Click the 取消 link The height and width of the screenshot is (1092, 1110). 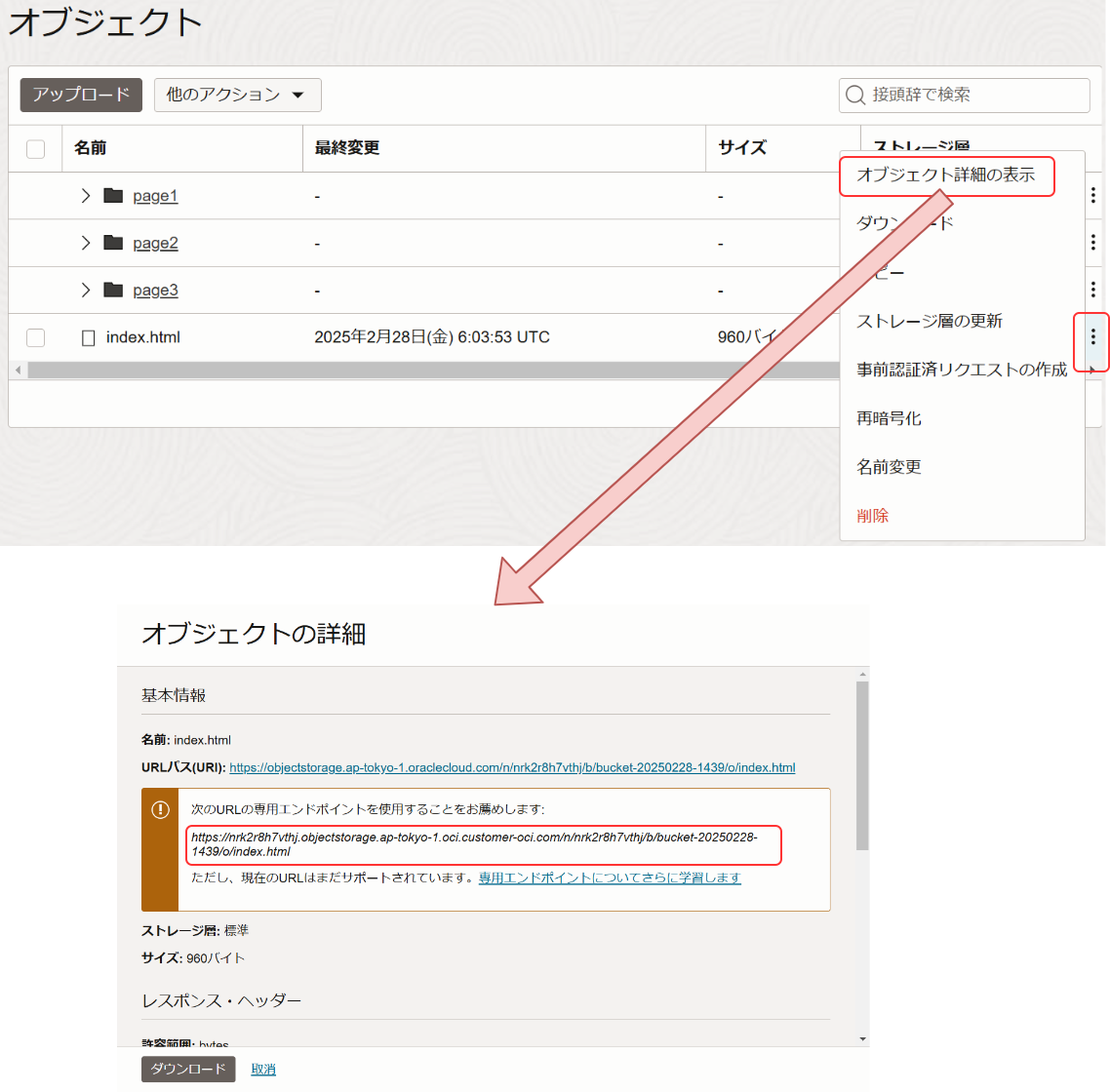click(263, 1070)
